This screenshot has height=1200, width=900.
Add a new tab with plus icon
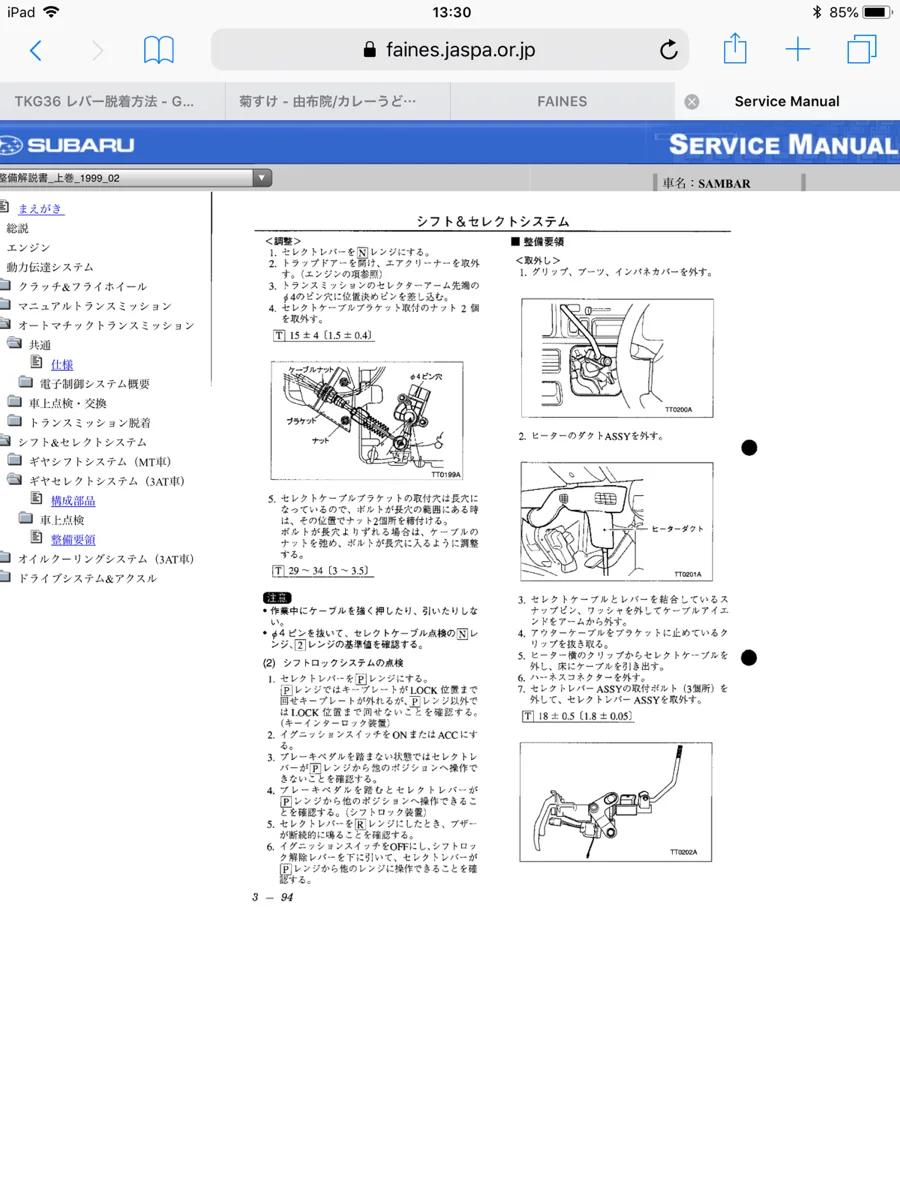(798, 49)
